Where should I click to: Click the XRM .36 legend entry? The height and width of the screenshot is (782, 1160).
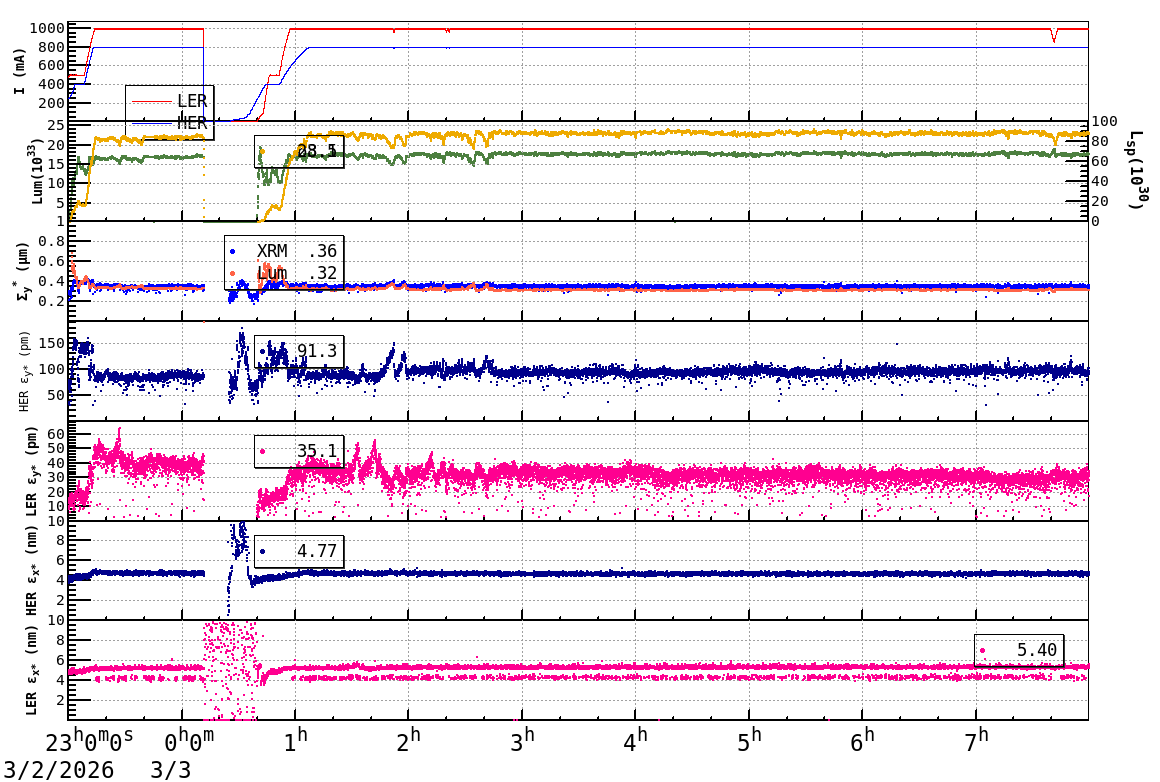285,251
